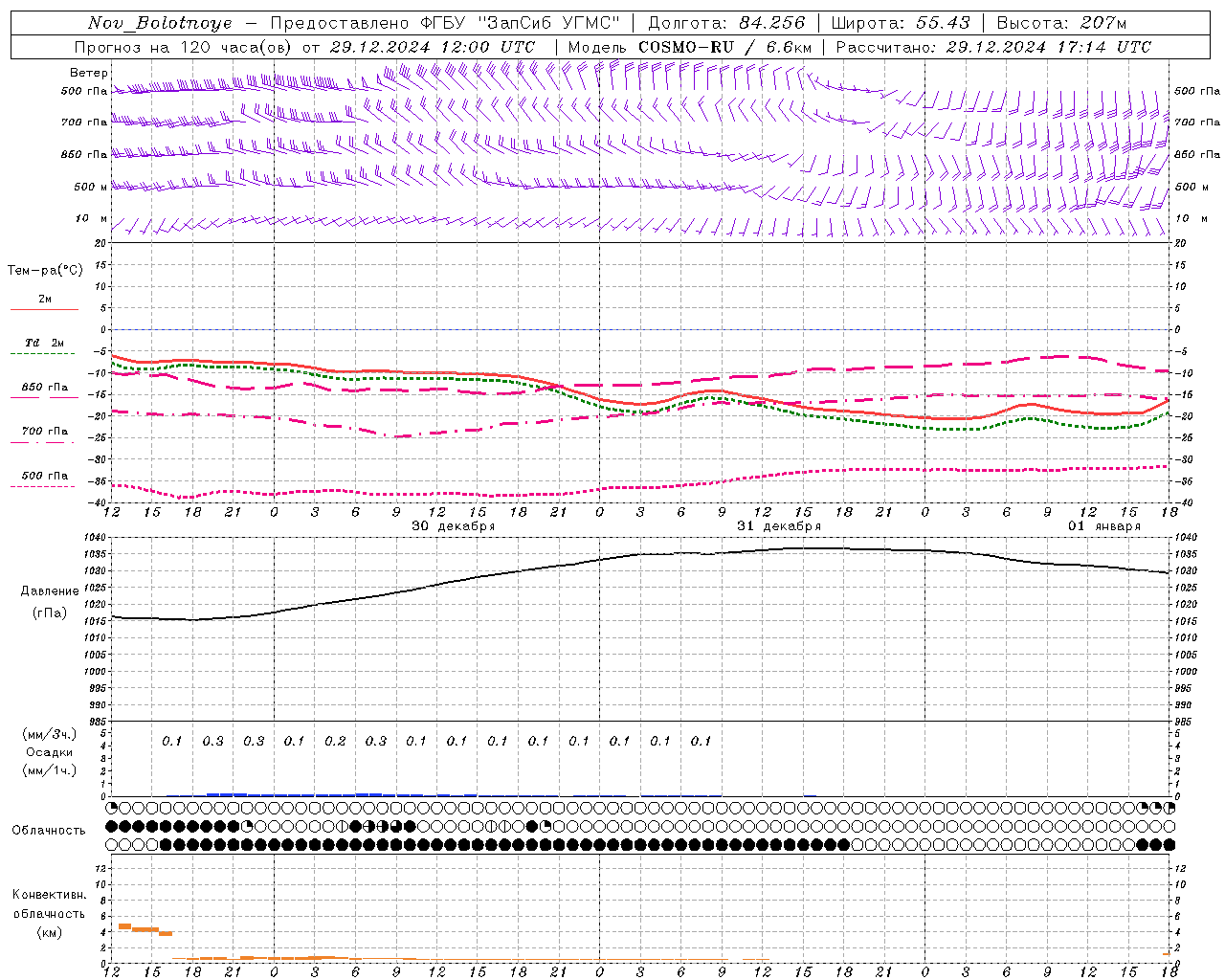Screen dimensions: 1225x980
Task: Select the "Тем-ра(°C)" temperature panel label
Action: point(45,271)
